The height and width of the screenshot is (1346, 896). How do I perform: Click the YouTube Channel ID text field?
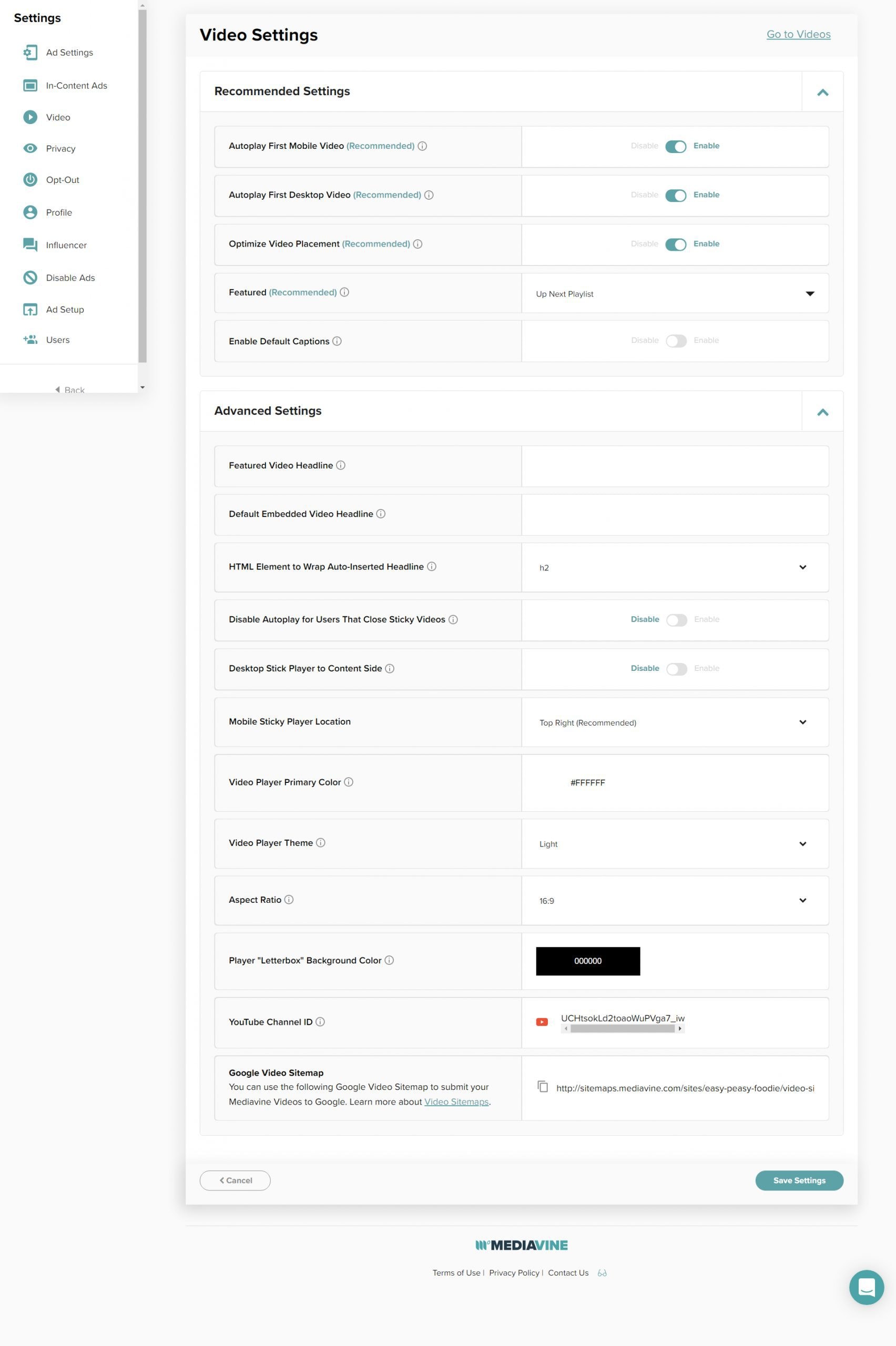coord(622,1018)
